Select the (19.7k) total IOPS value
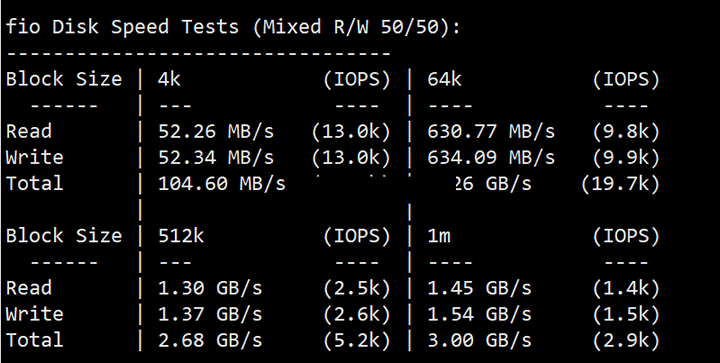 point(620,184)
